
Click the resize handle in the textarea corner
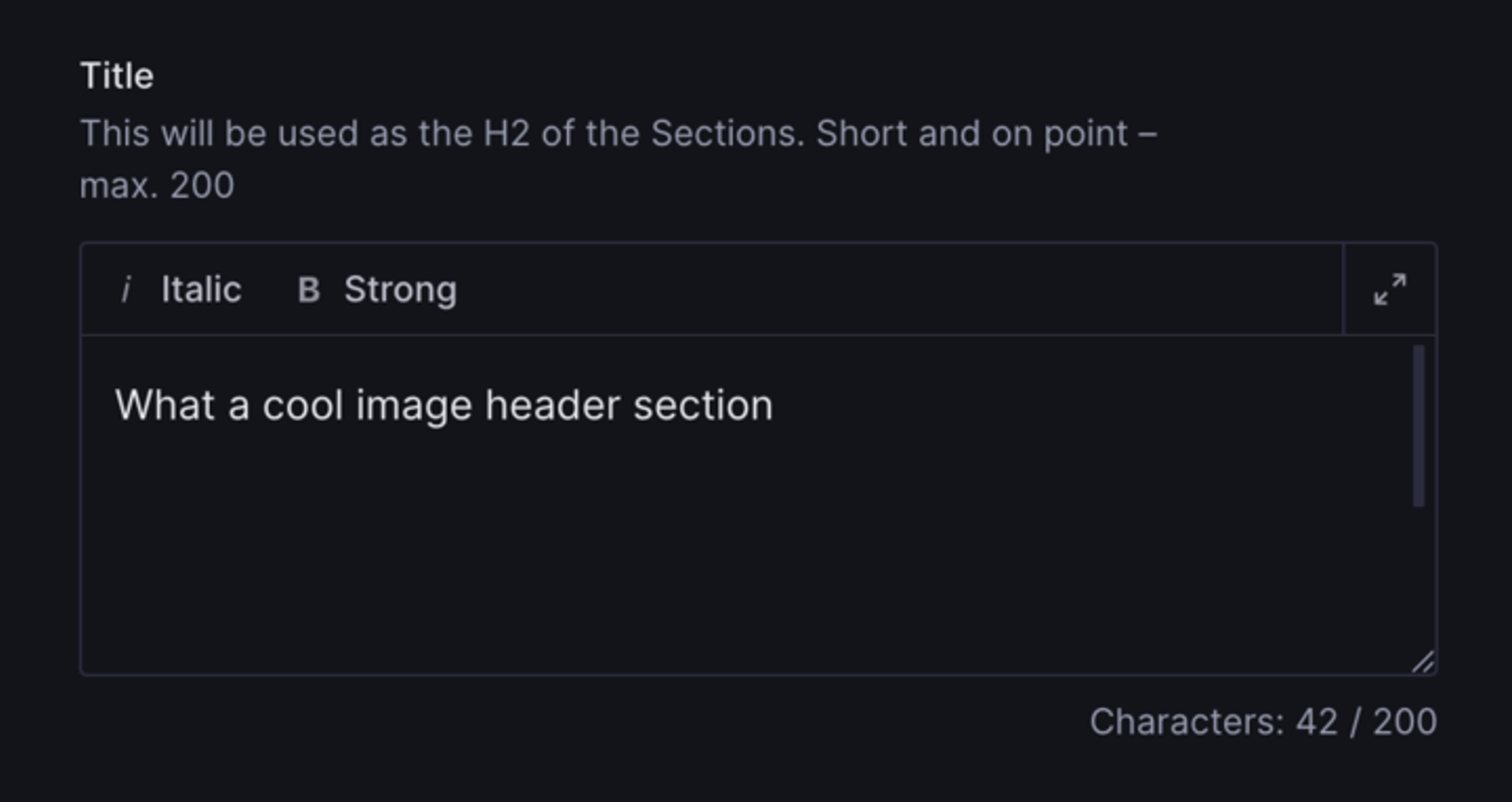click(x=1423, y=663)
